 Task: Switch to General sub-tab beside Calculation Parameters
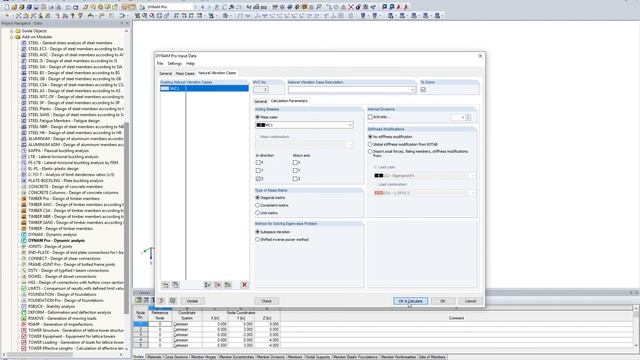pos(260,101)
